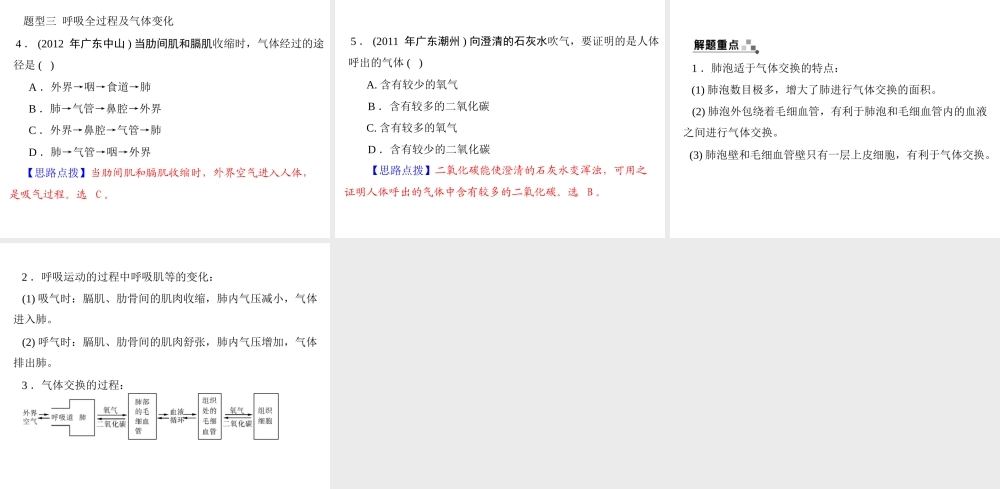Image resolution: width=1000 pixels, height=489 pixels.
Task: Click the blue 【思路点拨】 label in question 4
Action: (54, 172)
